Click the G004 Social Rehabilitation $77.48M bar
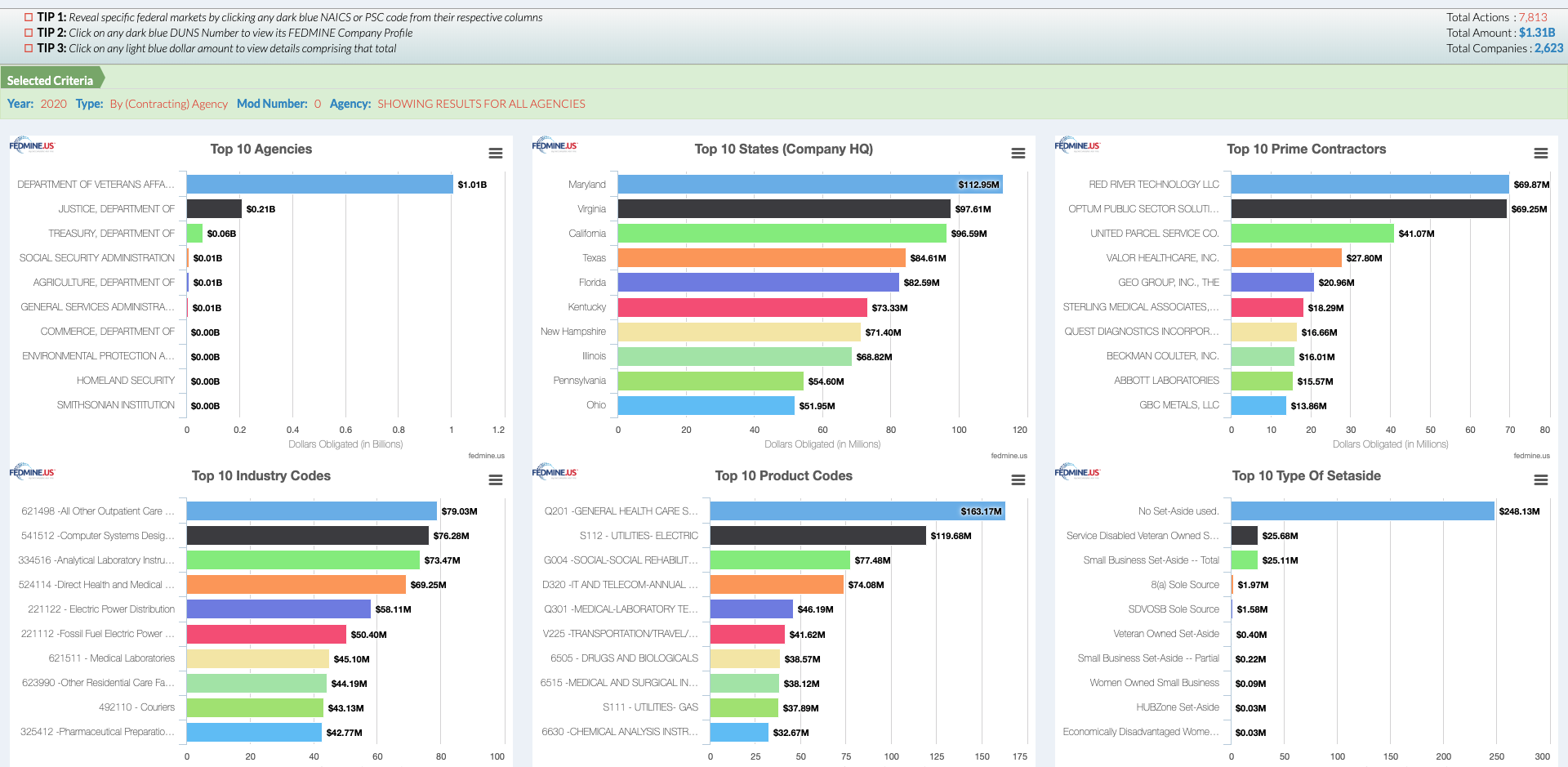 pyautogui.click(x=780, y=560)
